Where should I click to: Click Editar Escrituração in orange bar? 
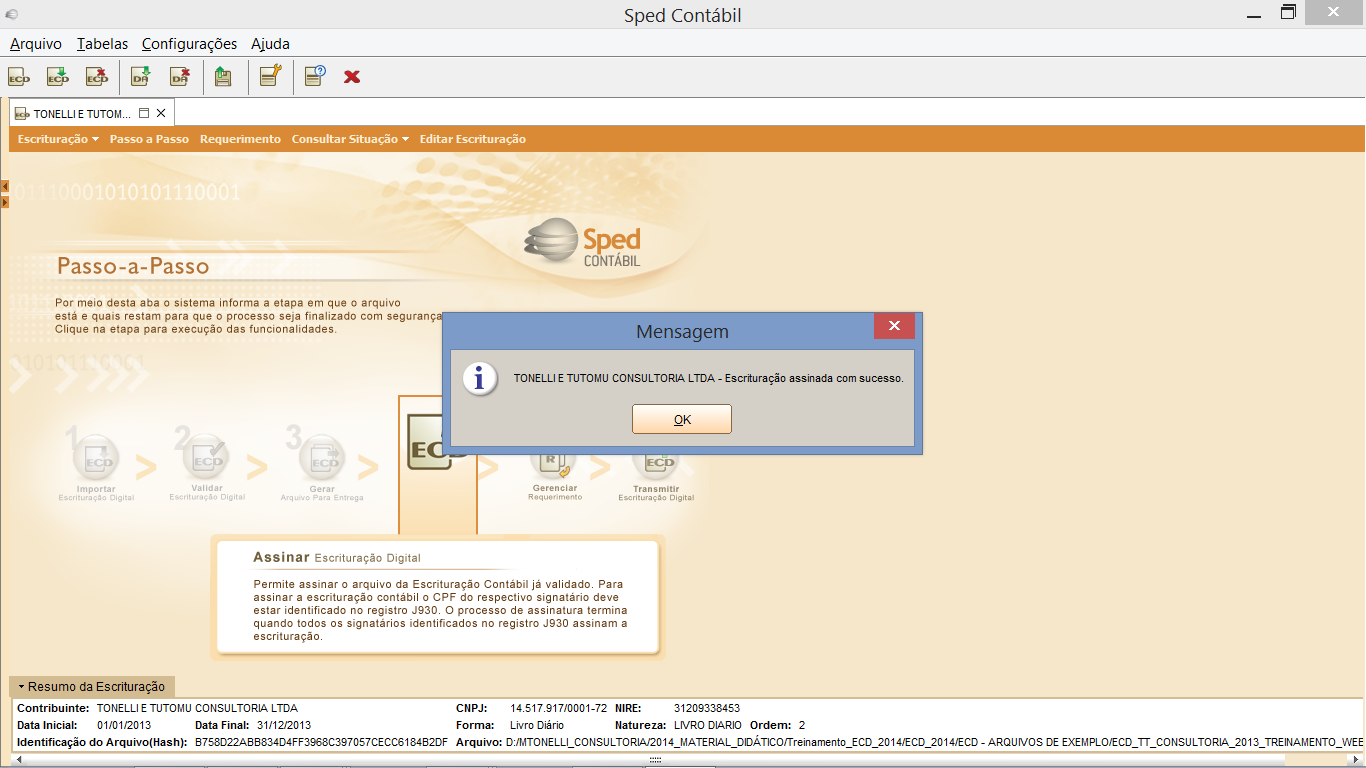tap(472, 139)
